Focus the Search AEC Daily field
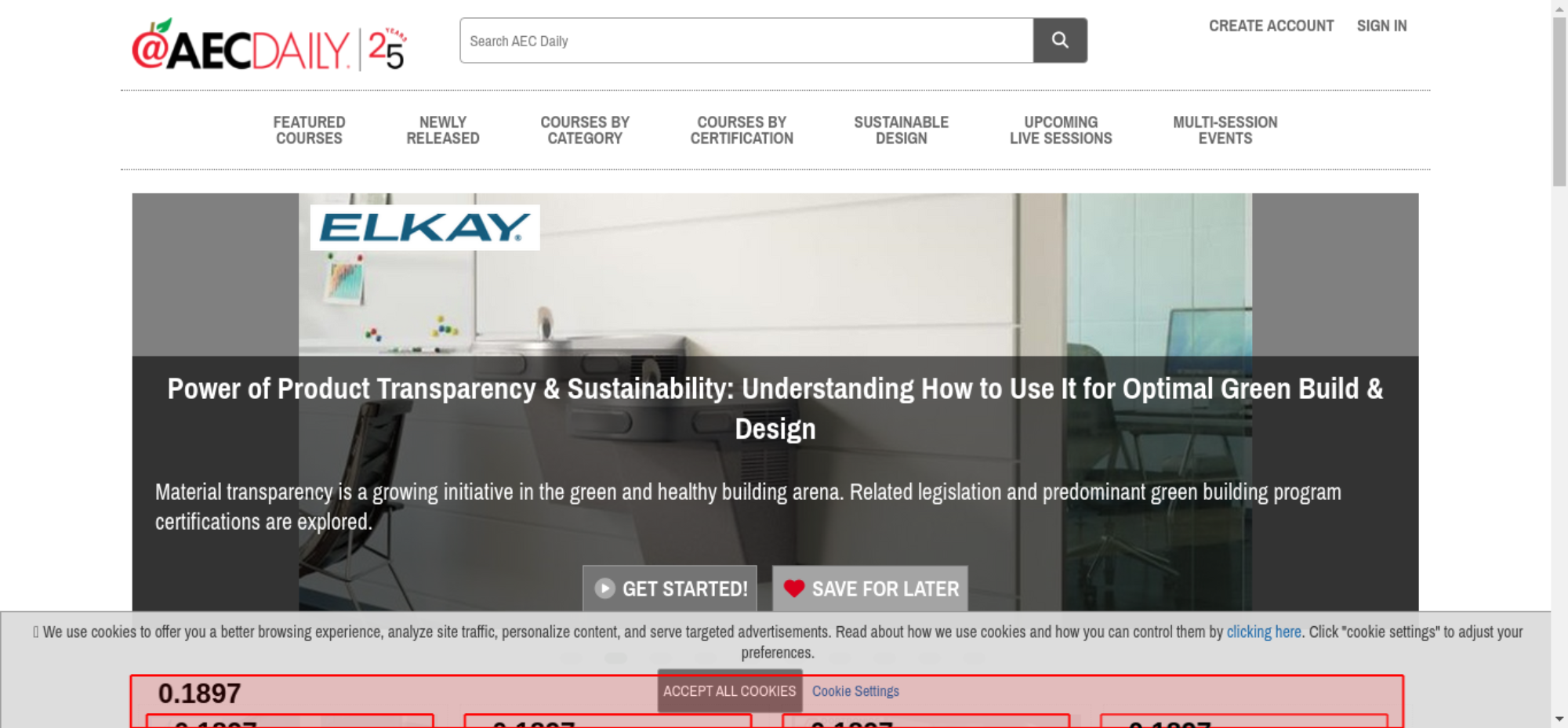The image size is (1568, 728). coord(746,41)
